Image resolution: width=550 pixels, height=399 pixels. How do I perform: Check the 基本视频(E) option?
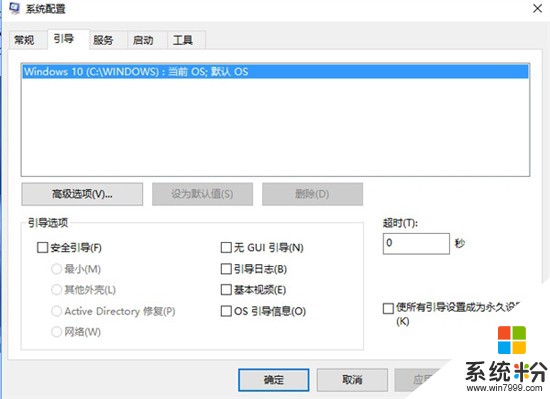point(226,290)
